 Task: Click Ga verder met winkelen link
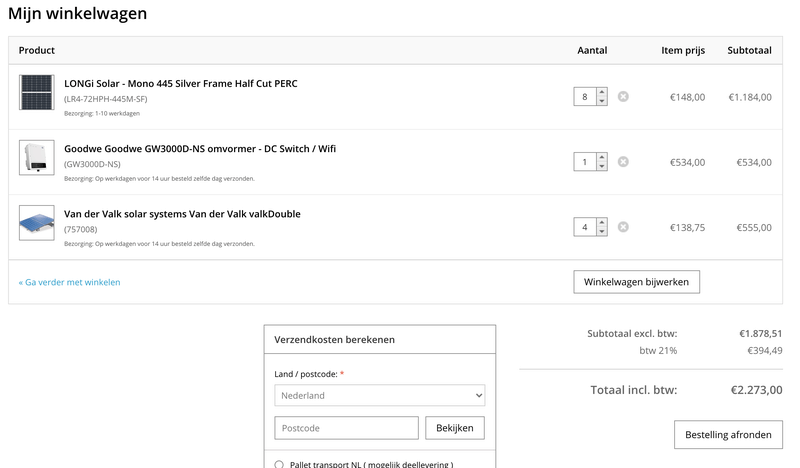click(x=69, y=282)
